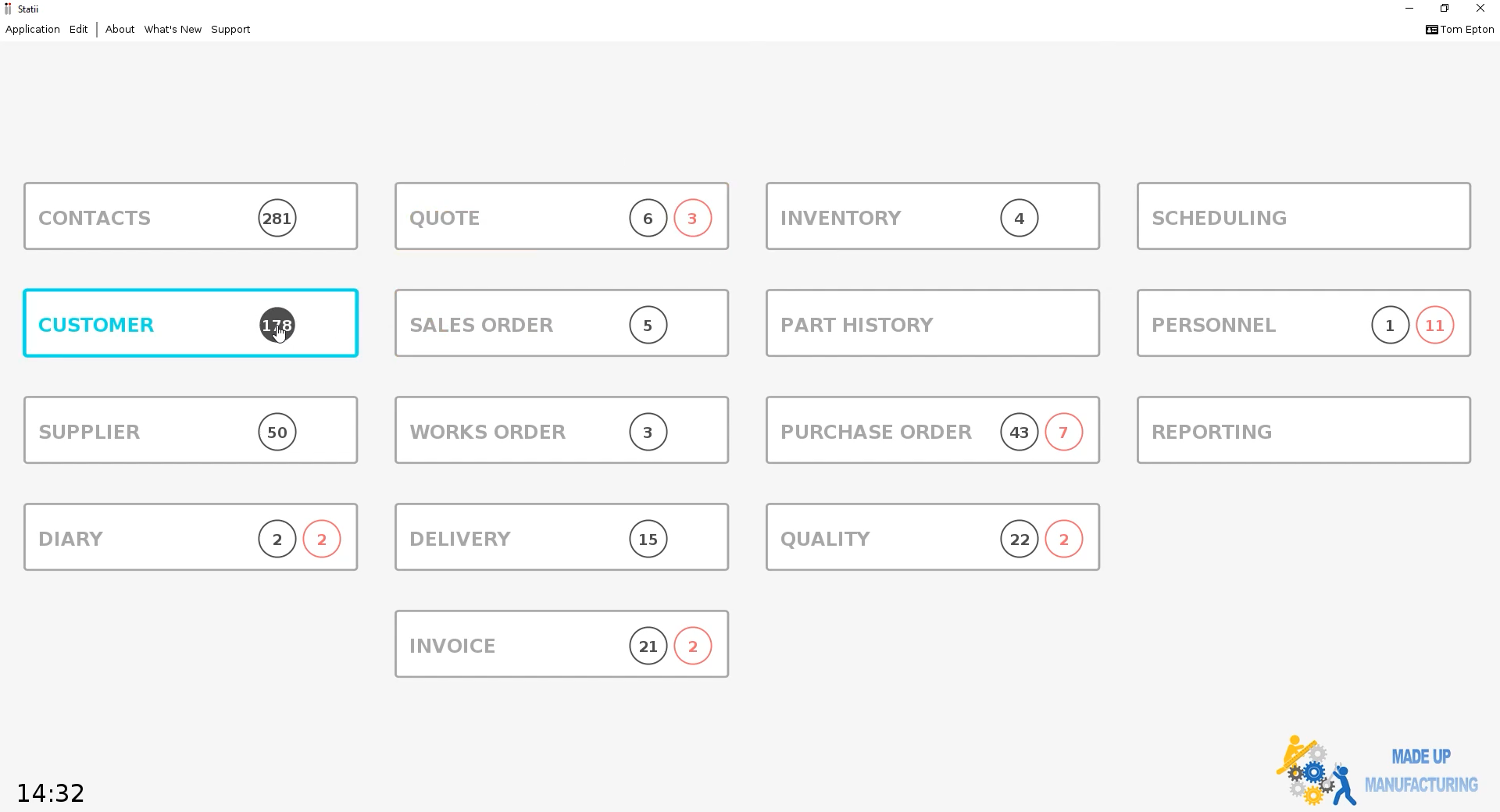The image size is (1500, 812).
Task: Open the Support menu
Action: point(230,30)
